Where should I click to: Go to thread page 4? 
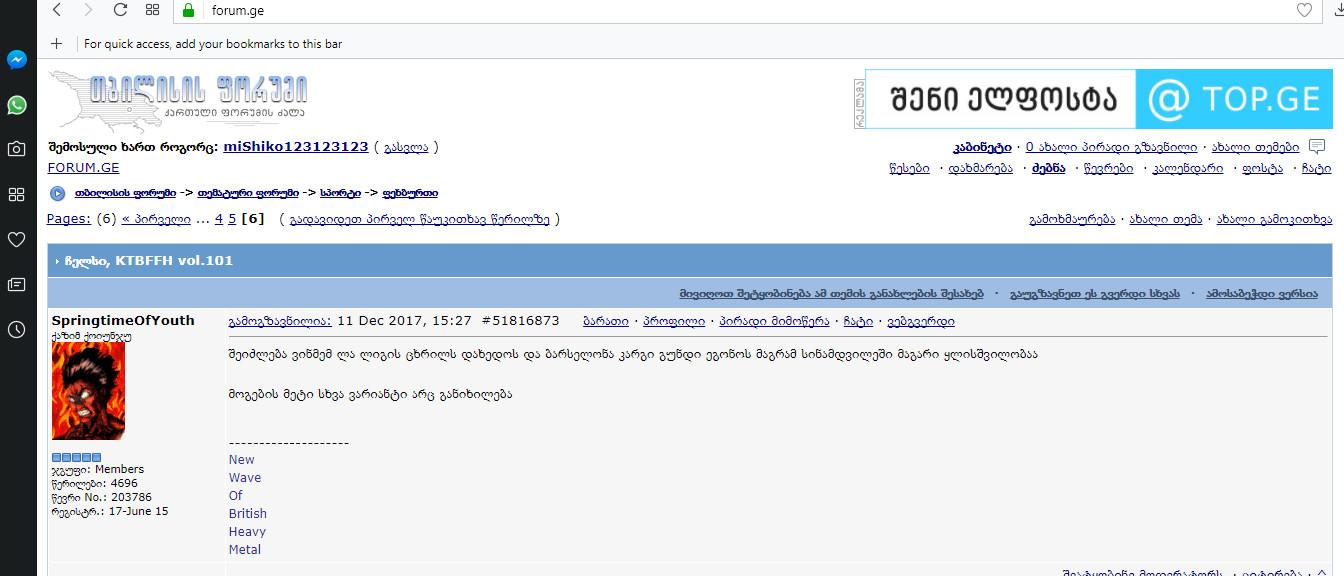pos(219,219)
